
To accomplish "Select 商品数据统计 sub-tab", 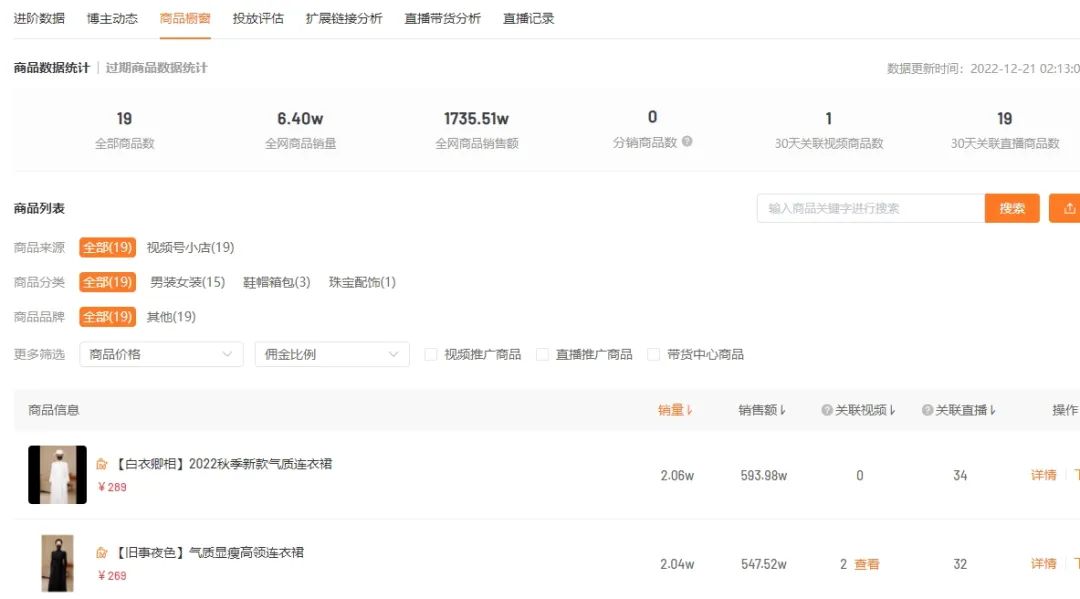I will (x=52, y=67).
